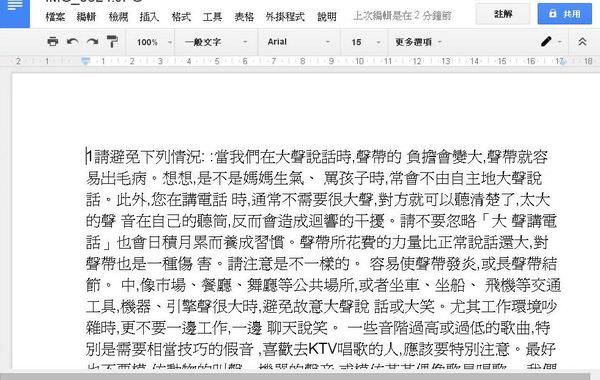This screenshot has height=380, width=600.
Task: Click the pencil editing mode icon
Action: [546, 41]
